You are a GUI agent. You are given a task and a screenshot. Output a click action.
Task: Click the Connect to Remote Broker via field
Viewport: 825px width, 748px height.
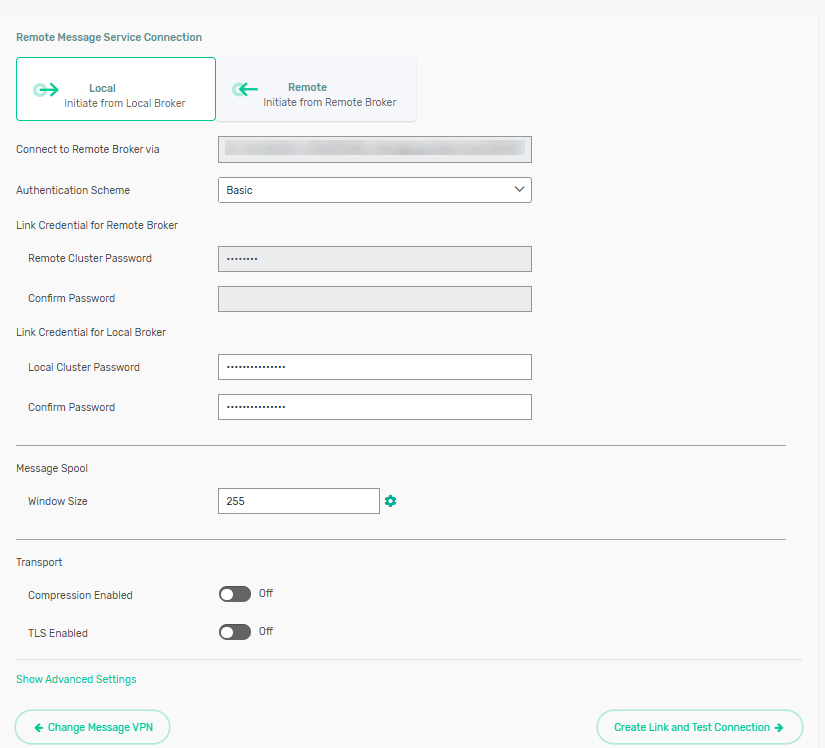pos(374,149)
